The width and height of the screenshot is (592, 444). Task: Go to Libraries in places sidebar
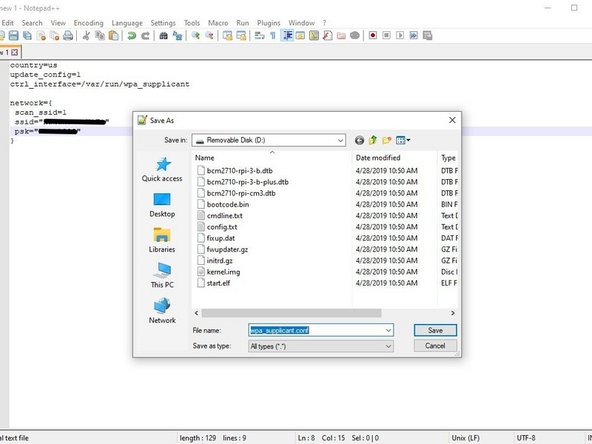pyautogui.click(x=162, y=240)
